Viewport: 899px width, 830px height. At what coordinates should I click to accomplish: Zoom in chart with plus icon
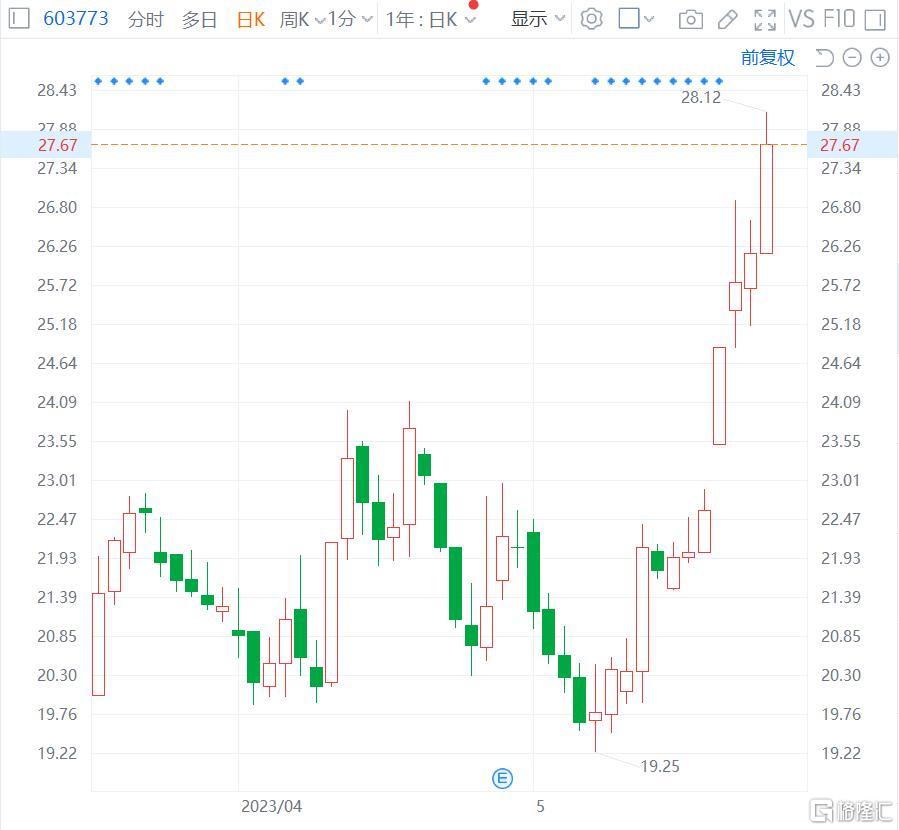click(880, 58)
